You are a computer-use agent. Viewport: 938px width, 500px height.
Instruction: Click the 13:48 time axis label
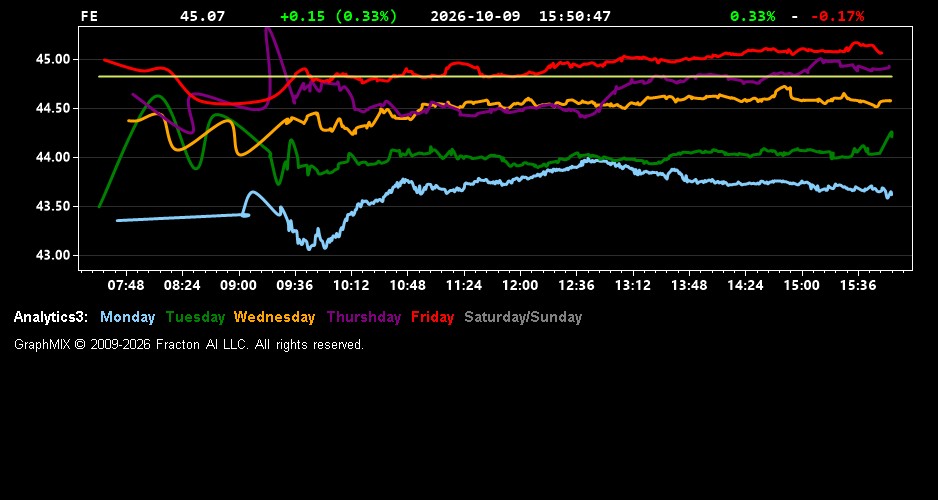[689, 285]
